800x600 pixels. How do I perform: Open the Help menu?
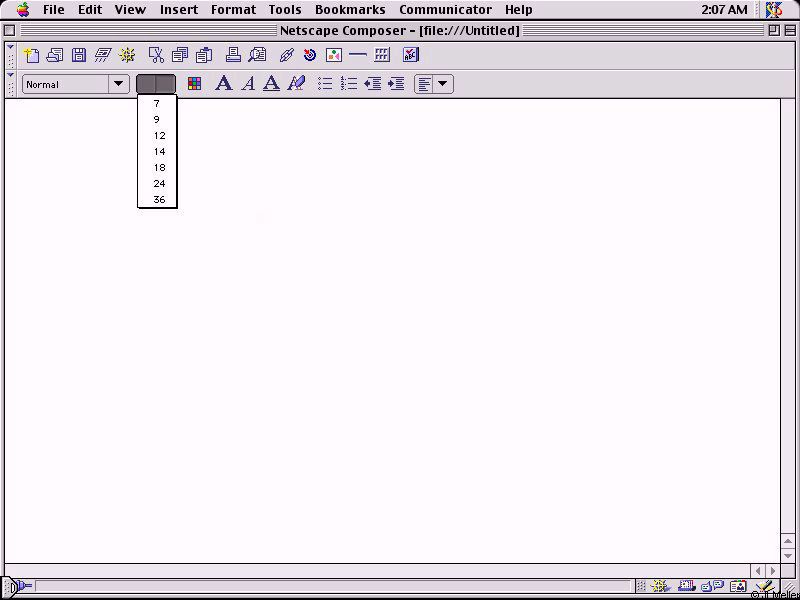[x=518, y=10]
